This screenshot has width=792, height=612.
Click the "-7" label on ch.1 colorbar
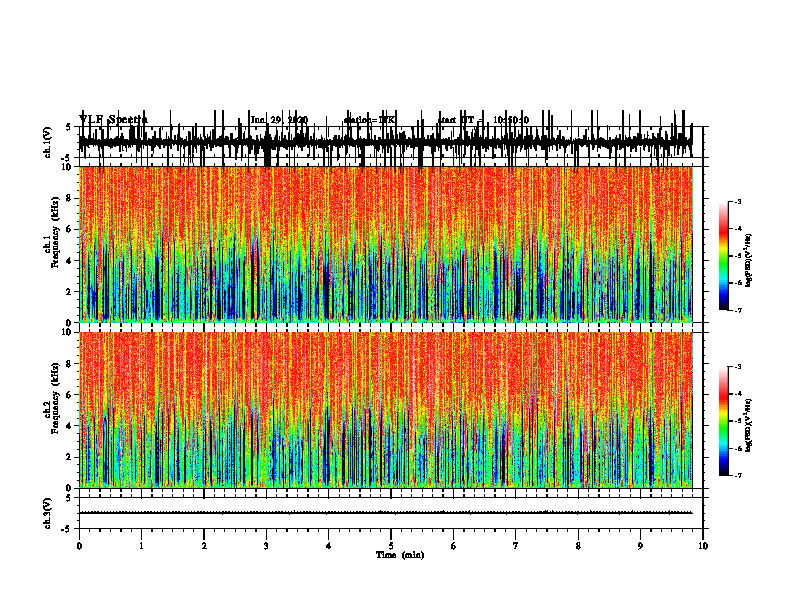point(738,310)
